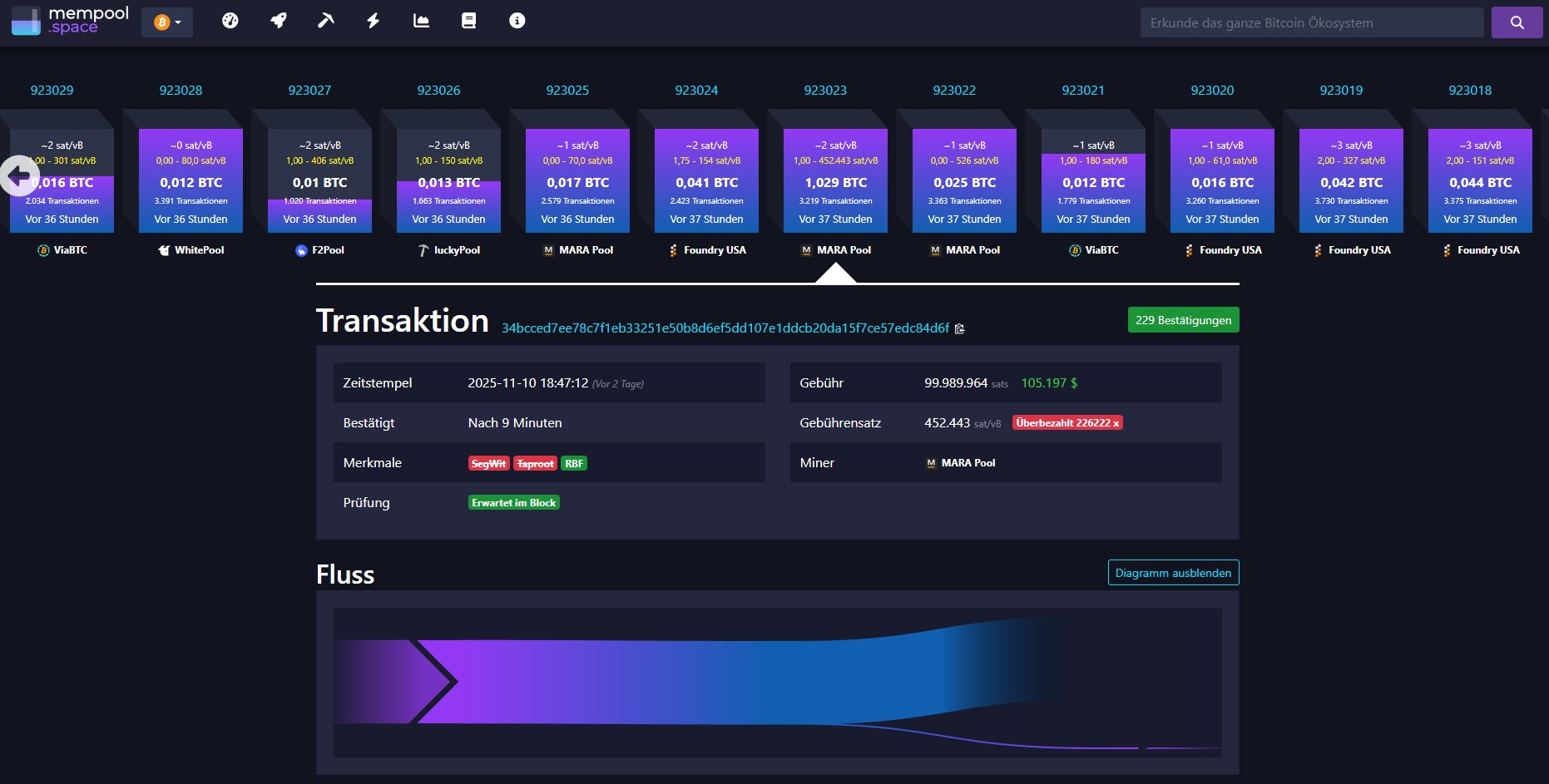This screenshot has height=784, width=1549.
Task: Click the RBF feature badge
Action: click(574, 464)
